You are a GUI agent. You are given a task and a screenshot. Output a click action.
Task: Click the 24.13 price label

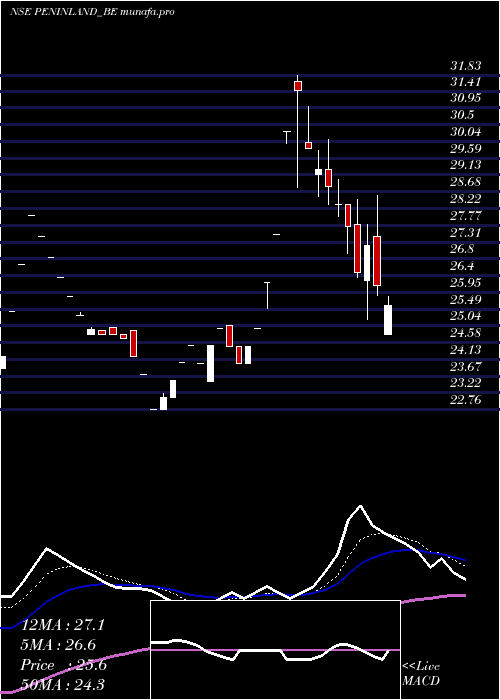[x=466, y=350]
